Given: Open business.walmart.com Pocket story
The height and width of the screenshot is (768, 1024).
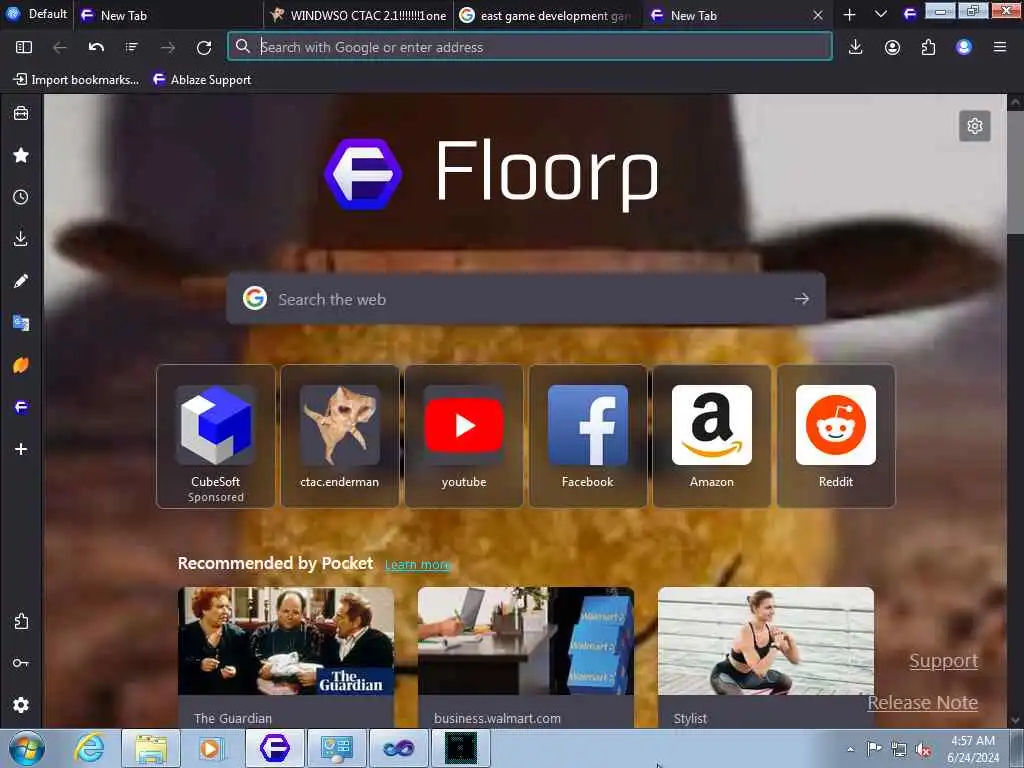Looking at the screenshot, I should point(526,657).
